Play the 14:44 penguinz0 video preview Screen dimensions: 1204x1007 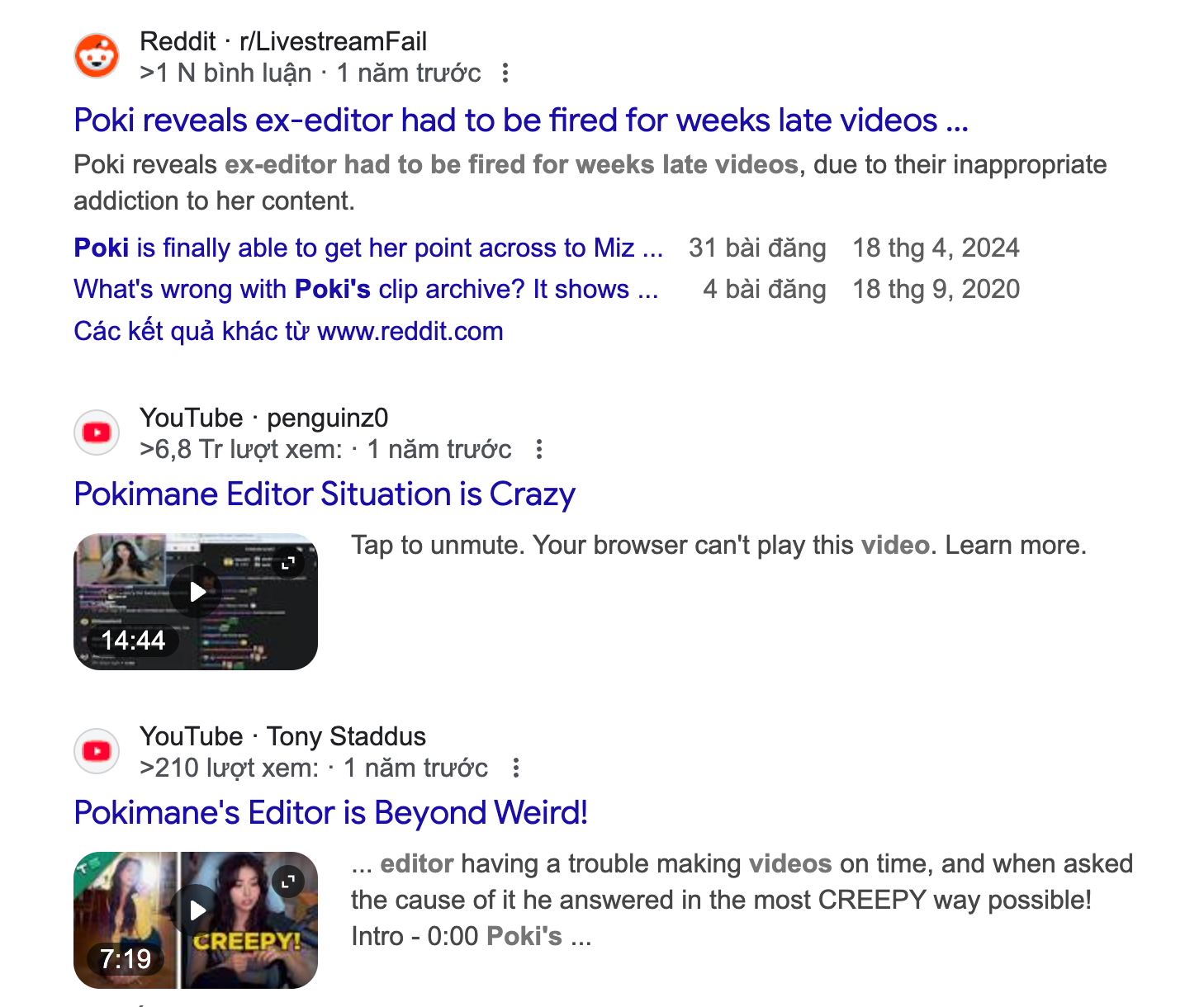click(197, 592)
